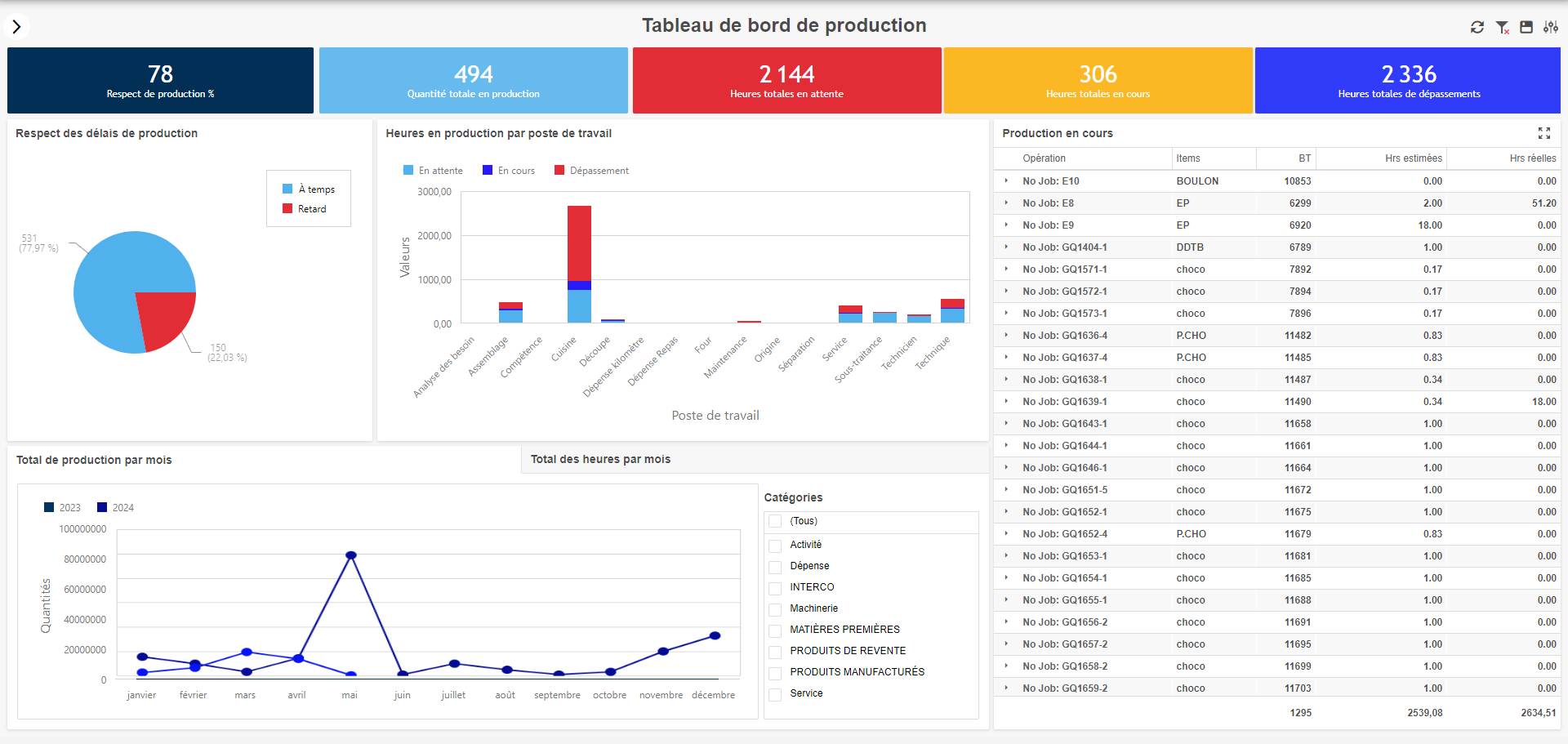Click Hrs réelles value 18.00 for GQ1639-1
This screenshot has width=1568, height=744.
pyautogui.click(x=1544, y=402)
